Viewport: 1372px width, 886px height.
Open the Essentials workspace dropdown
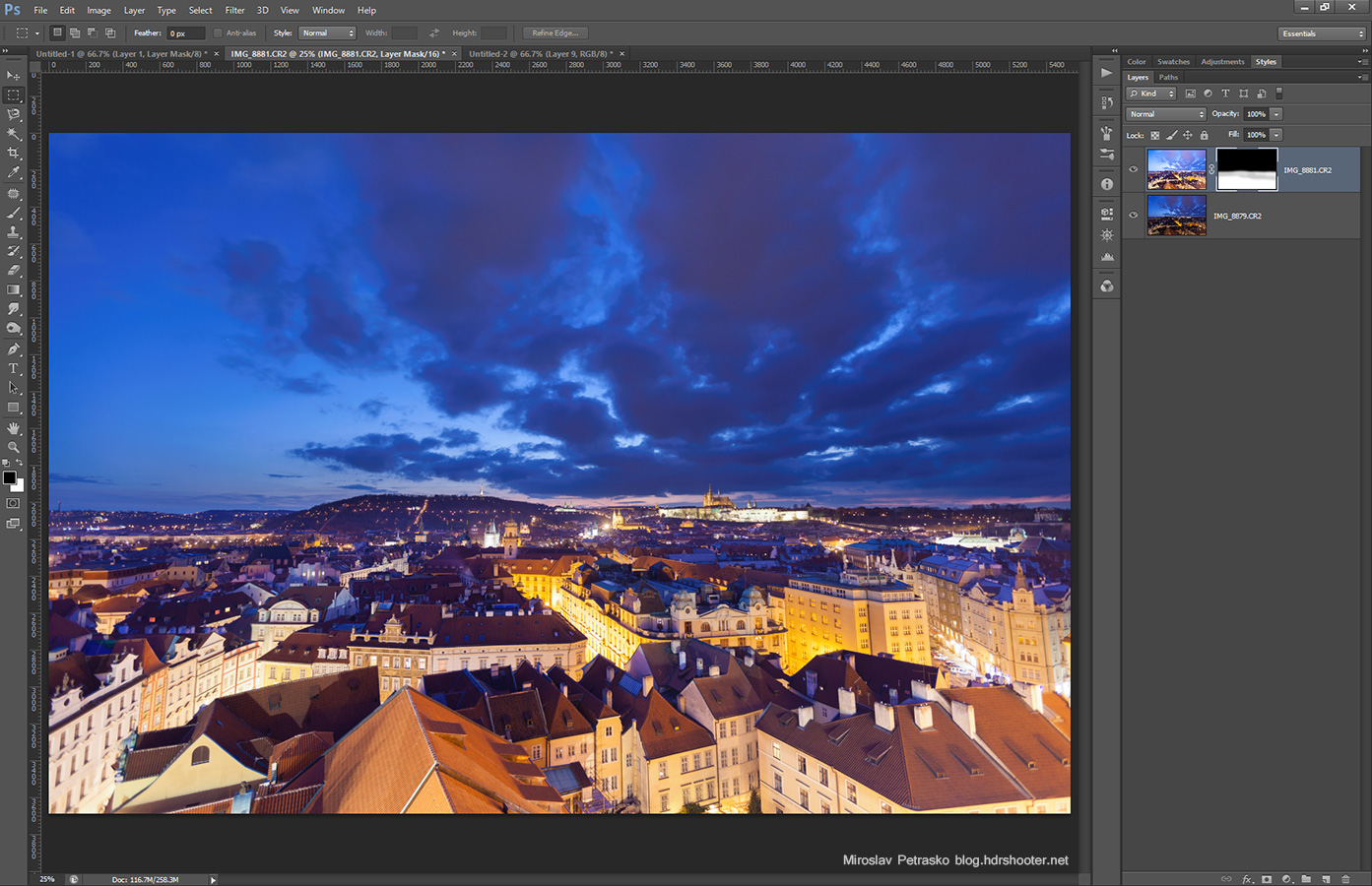tap(1323, 33)
